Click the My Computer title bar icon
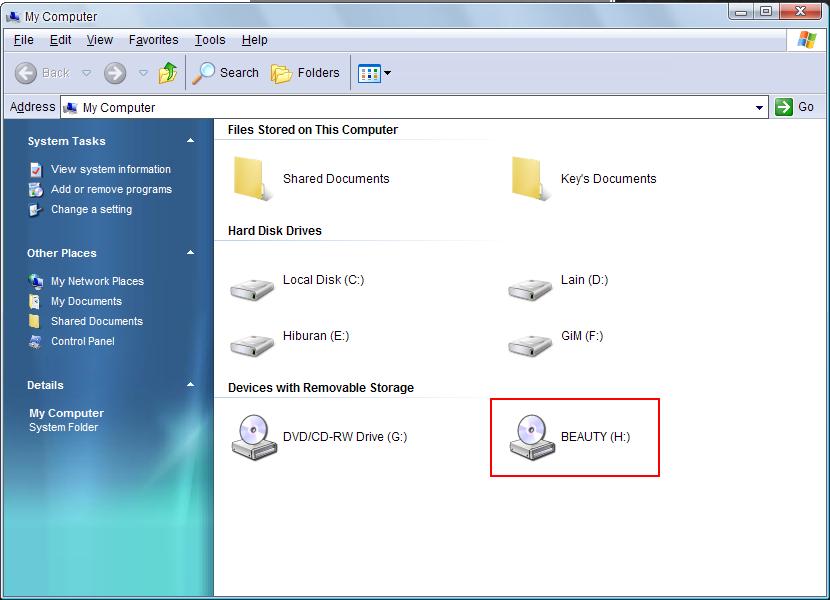 (x=13, y=17)
